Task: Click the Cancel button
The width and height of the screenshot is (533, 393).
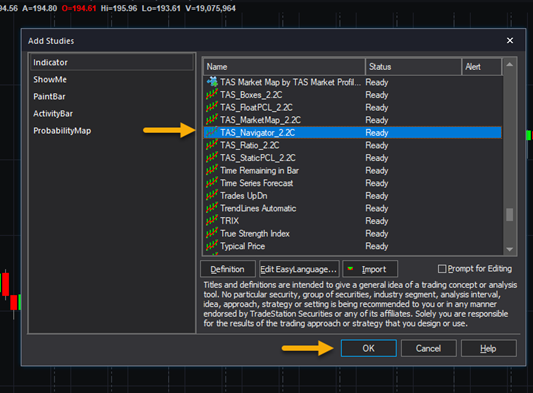Action: 428,348
